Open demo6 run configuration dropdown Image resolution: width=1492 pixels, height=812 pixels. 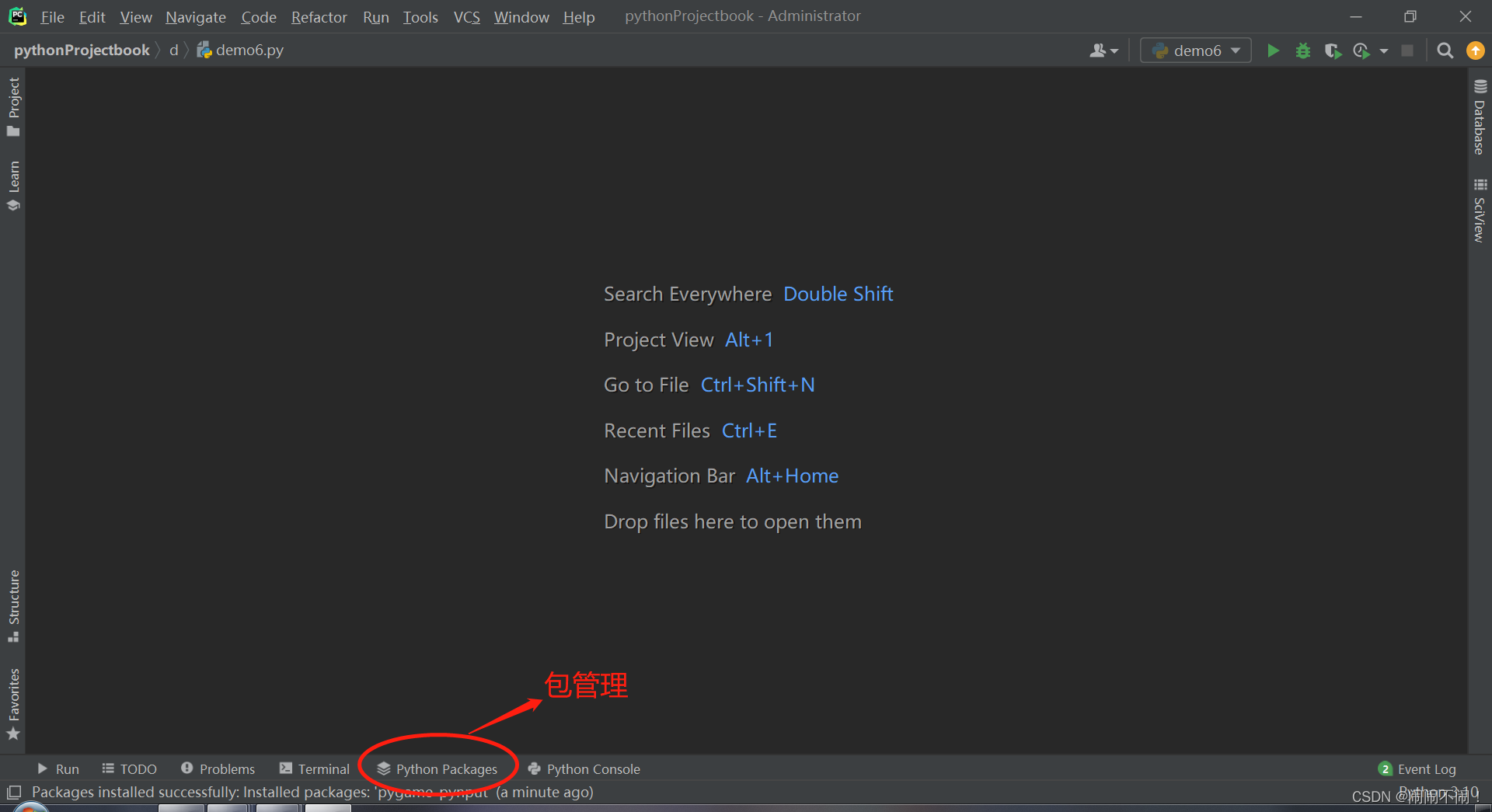click(1196, 51)
